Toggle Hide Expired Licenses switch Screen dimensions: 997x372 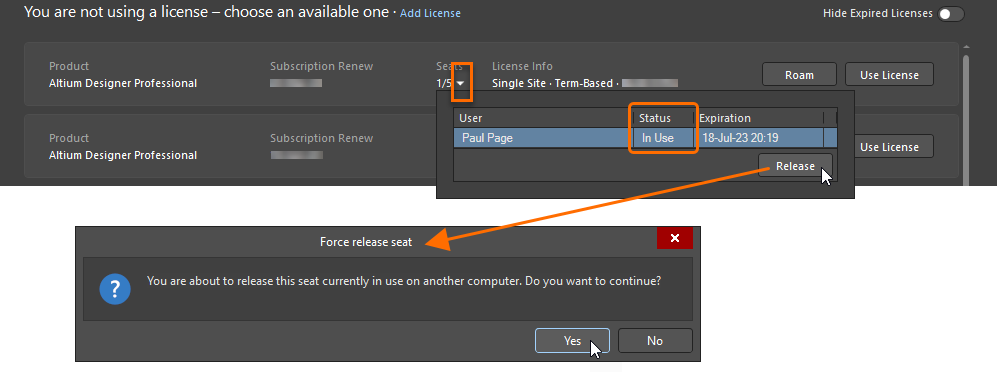[x=951, y=13]
